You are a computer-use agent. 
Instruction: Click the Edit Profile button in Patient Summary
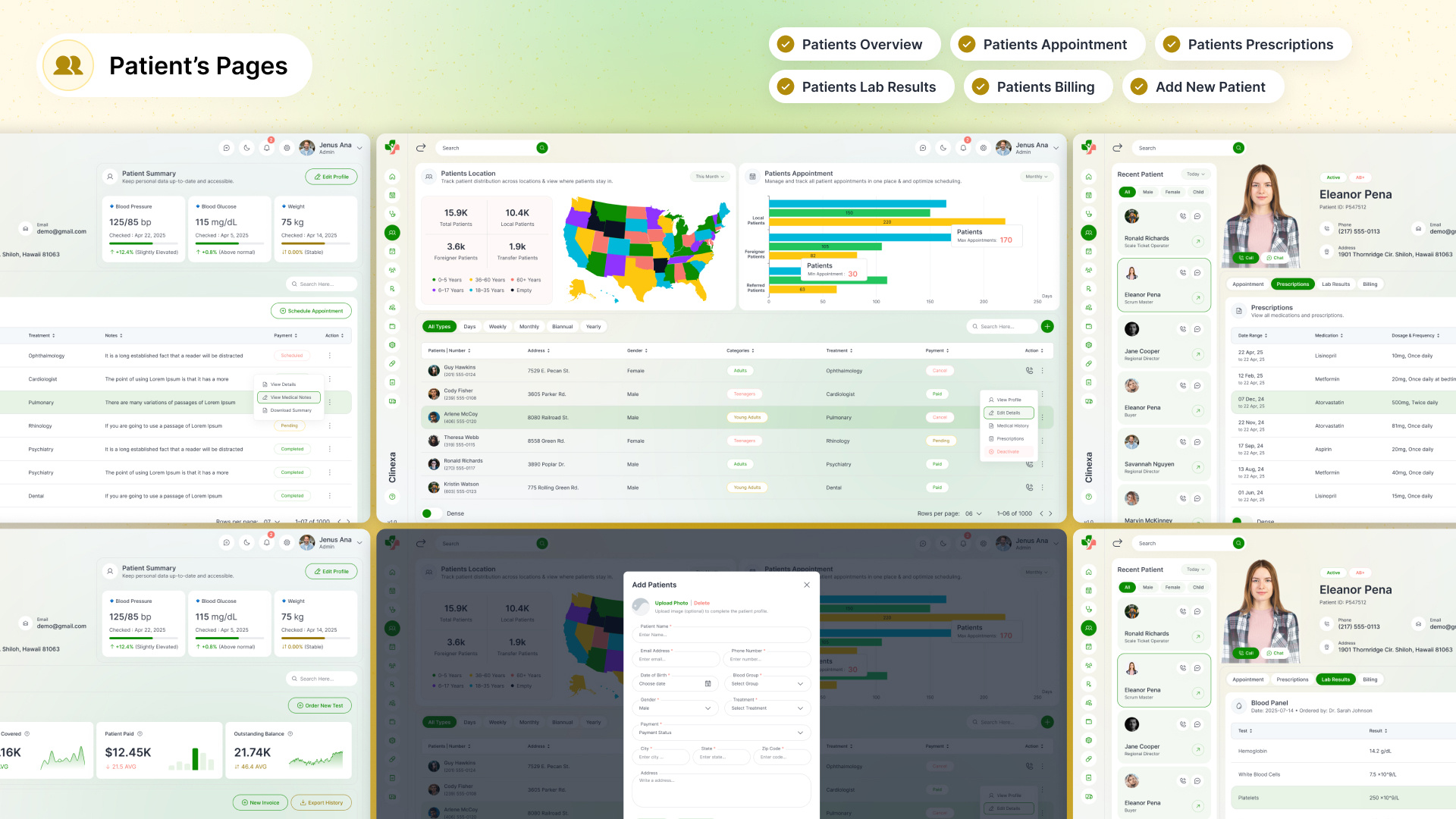coord(331,176)
